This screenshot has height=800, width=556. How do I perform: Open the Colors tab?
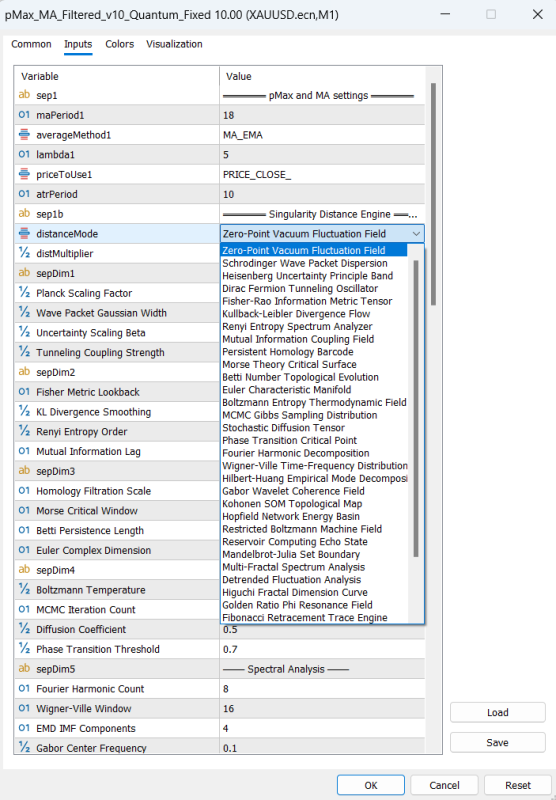tap(119, 44)
